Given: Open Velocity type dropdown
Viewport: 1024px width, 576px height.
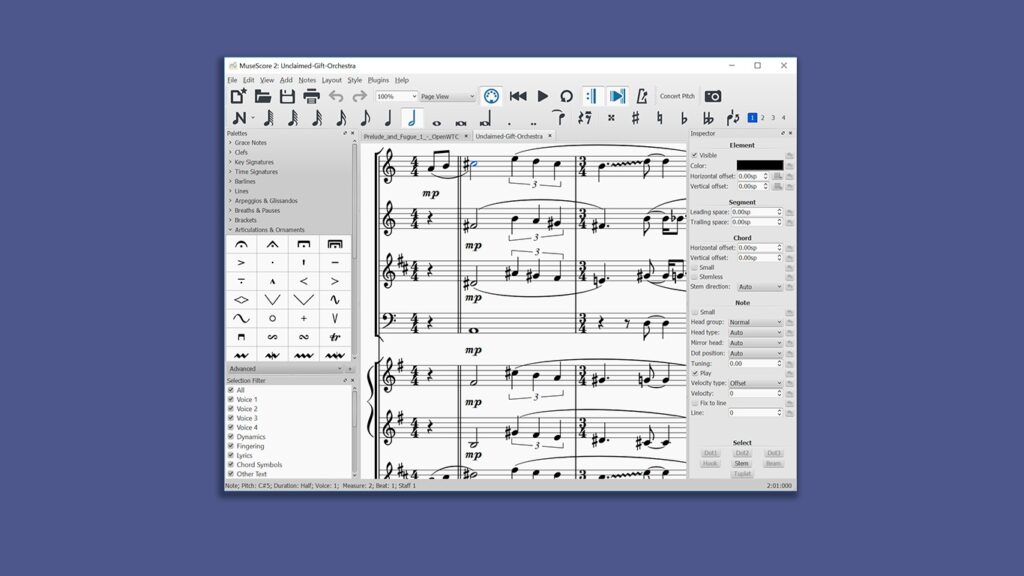Looking at the screenshot, I should tap(755, 383).
